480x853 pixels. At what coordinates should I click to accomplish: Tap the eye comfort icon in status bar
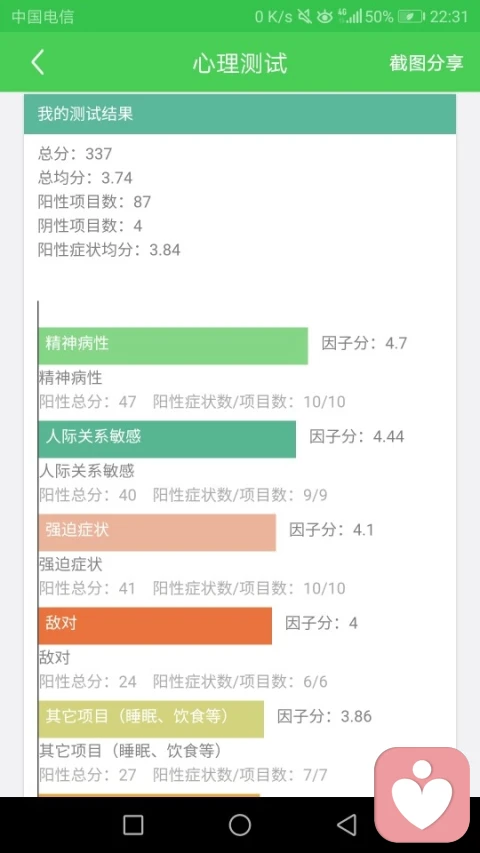324,17
